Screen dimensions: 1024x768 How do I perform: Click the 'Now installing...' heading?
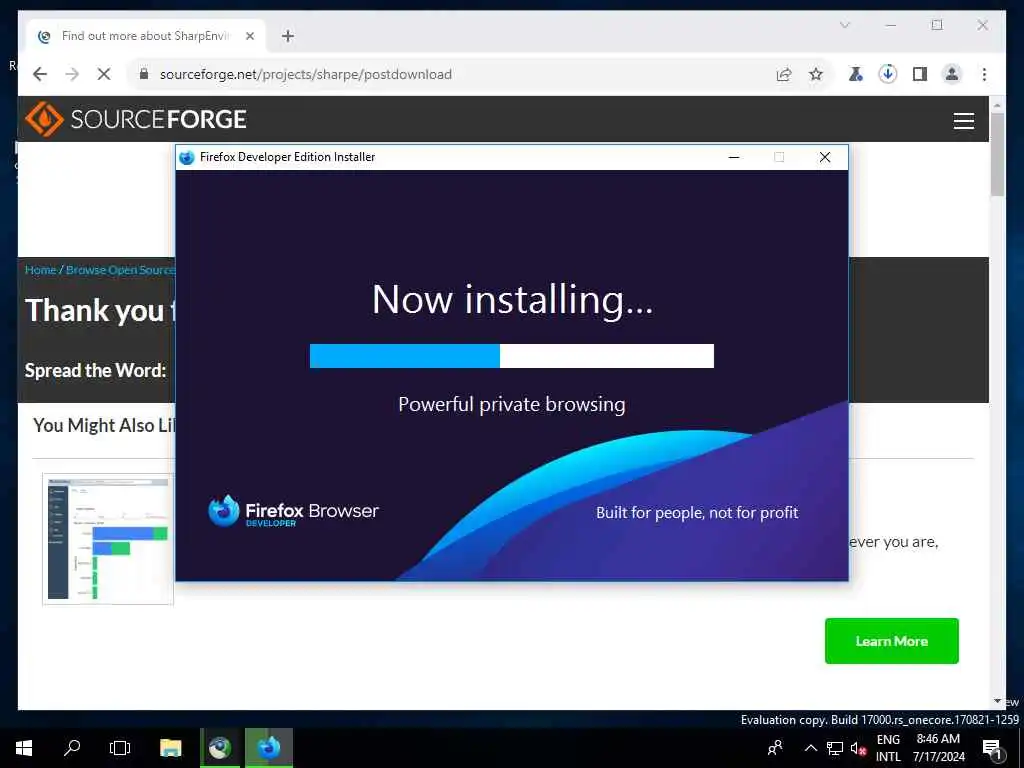512,300
